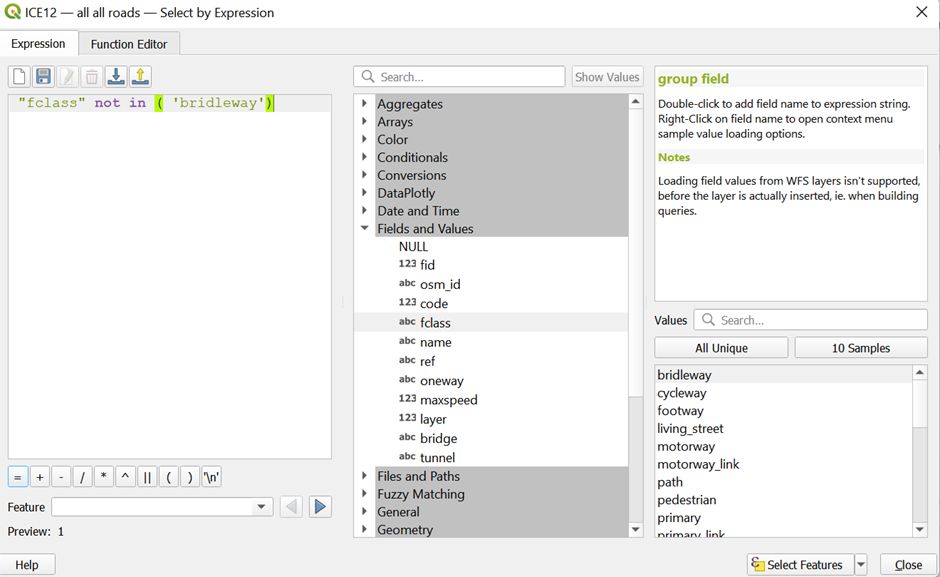The width and height of the screenshot is (940, 577).
Task: Collapse the Fields and Values group
Action: (364, 229)
